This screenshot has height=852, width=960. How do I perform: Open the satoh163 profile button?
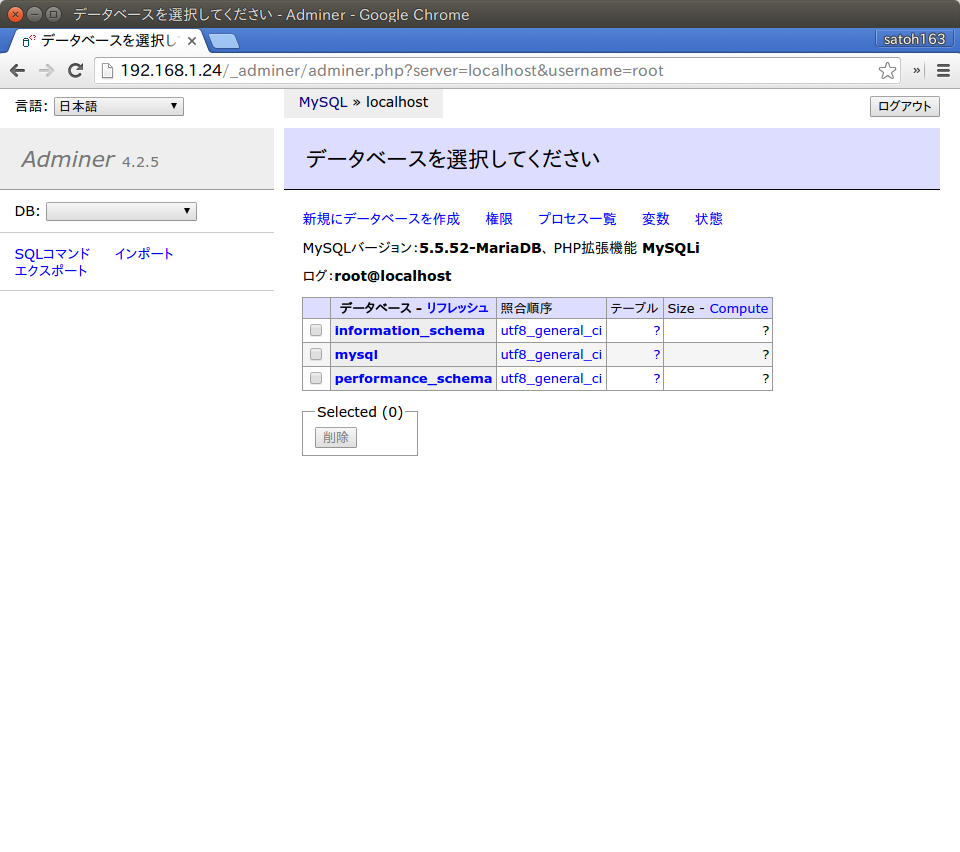(914, 39)
